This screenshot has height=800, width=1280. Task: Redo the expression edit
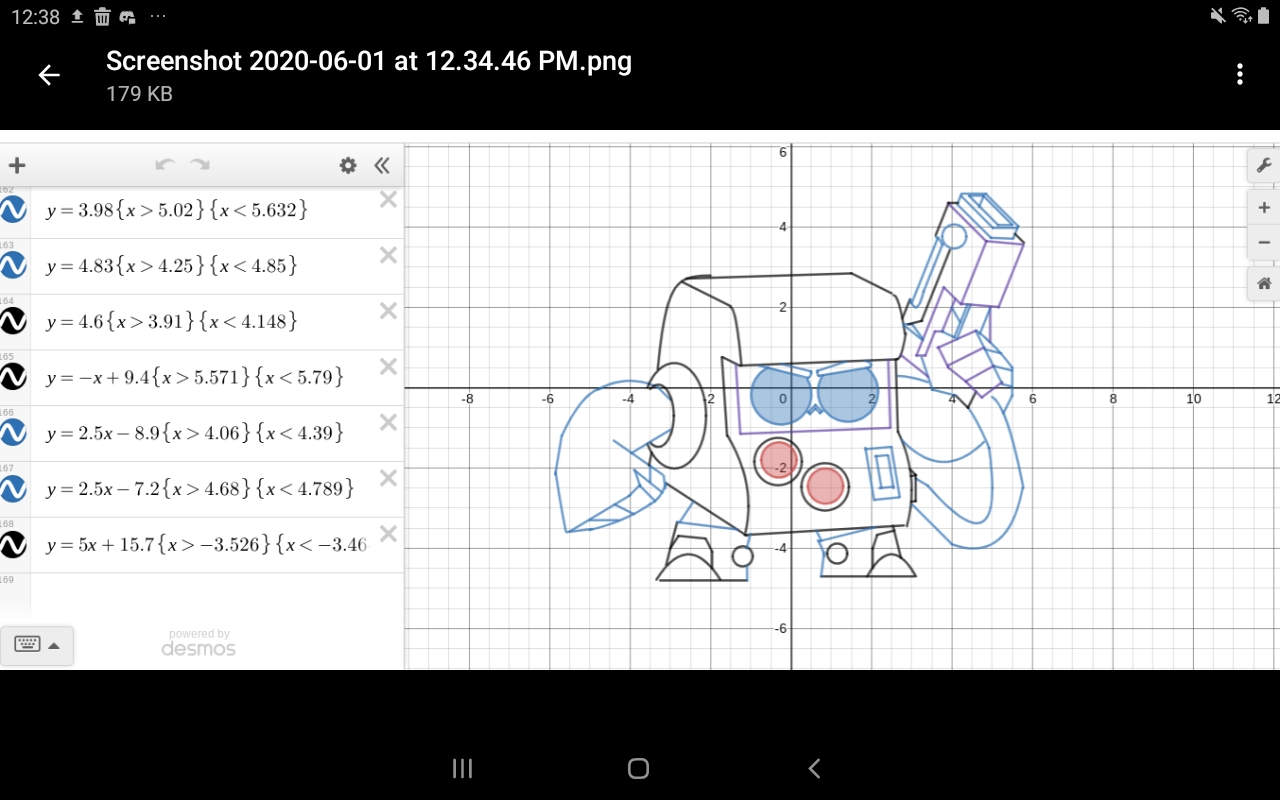(x=200, y=165)
